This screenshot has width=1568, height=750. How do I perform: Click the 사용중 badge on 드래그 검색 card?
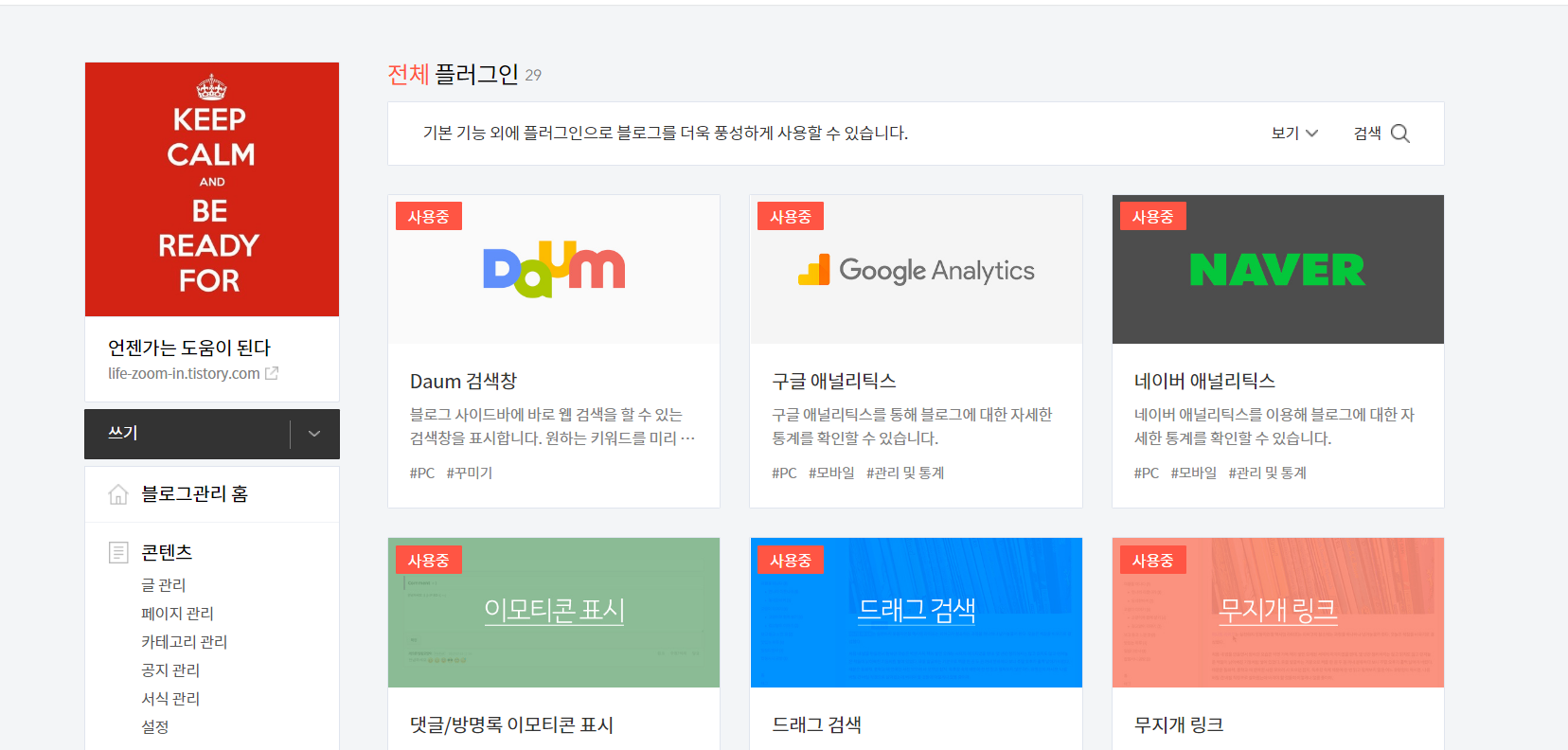pos(791,561)
